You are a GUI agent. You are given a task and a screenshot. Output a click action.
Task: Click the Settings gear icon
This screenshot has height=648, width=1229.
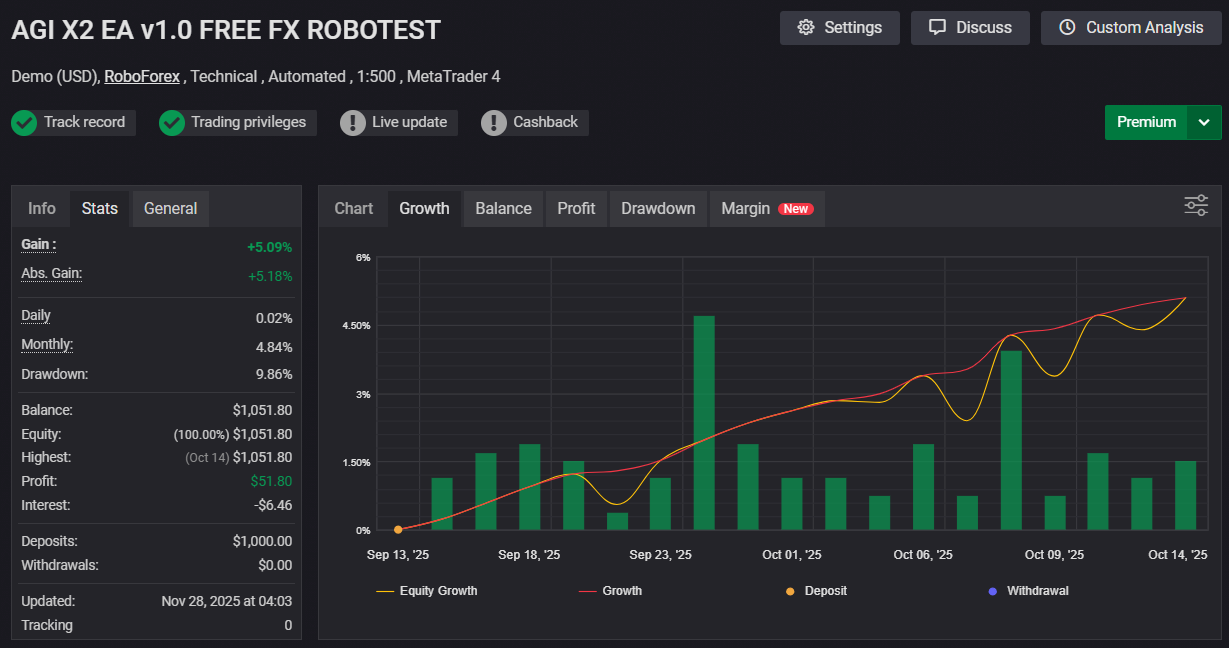[806, 28]
